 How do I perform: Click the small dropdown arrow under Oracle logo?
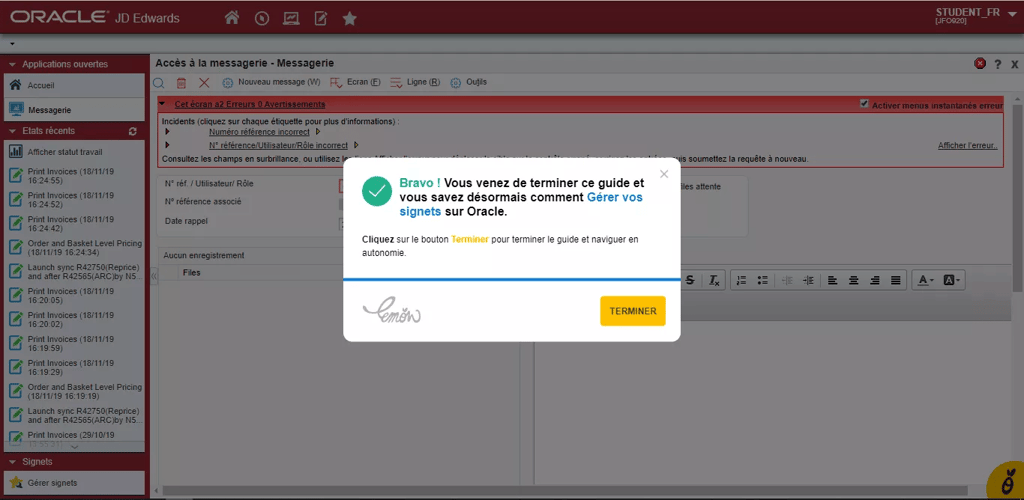coord(12,44)
